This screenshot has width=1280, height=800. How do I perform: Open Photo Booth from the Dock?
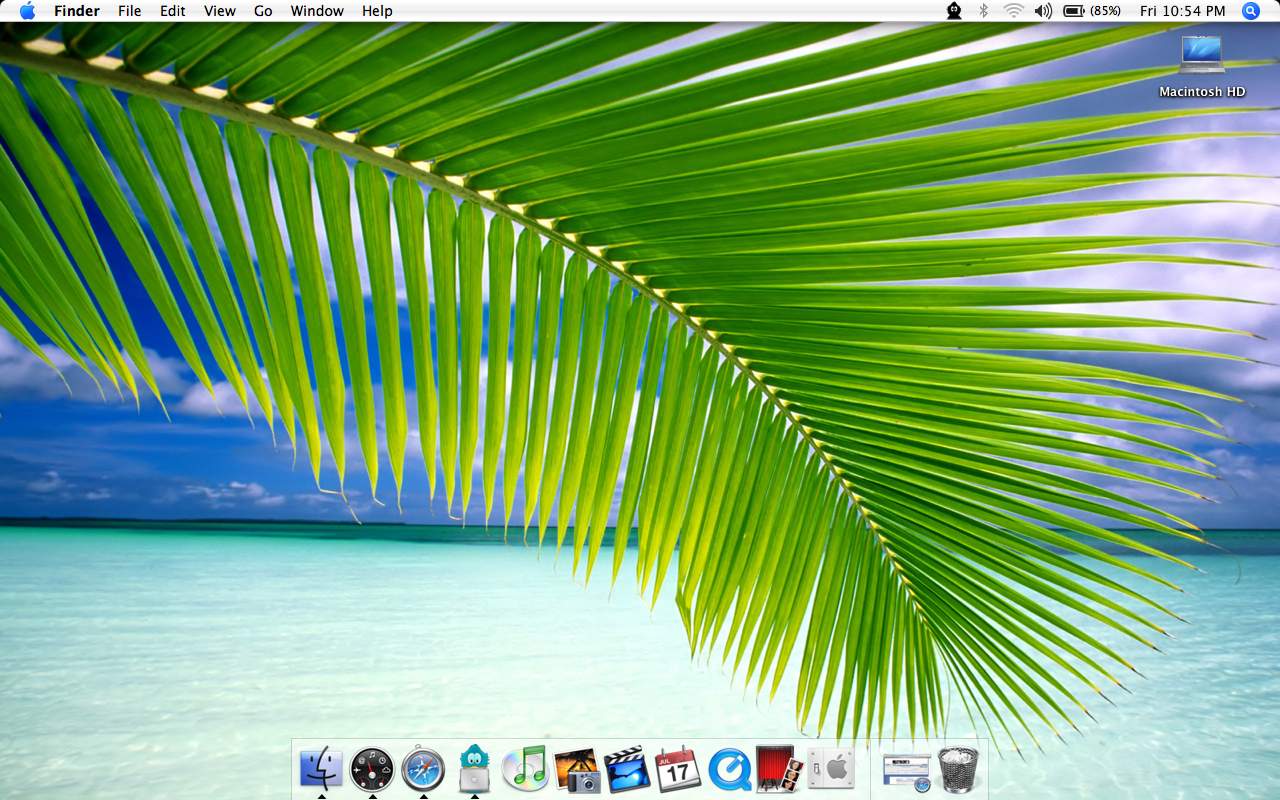click(780, 769)
